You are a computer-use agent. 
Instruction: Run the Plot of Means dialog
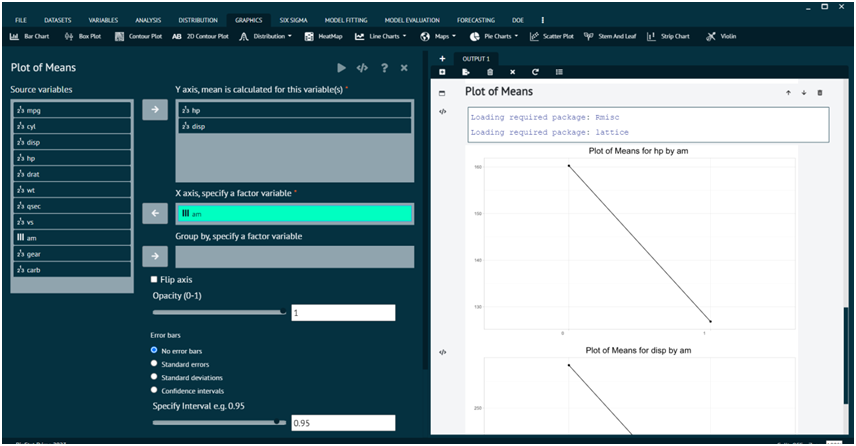[x=341, y=68]
